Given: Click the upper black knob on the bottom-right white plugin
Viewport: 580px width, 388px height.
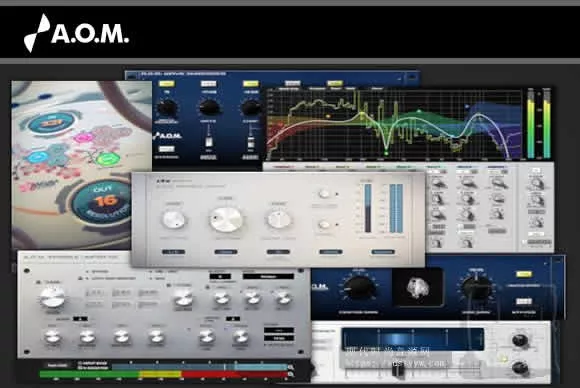Looking at the screenshot, I should point(520,340).
